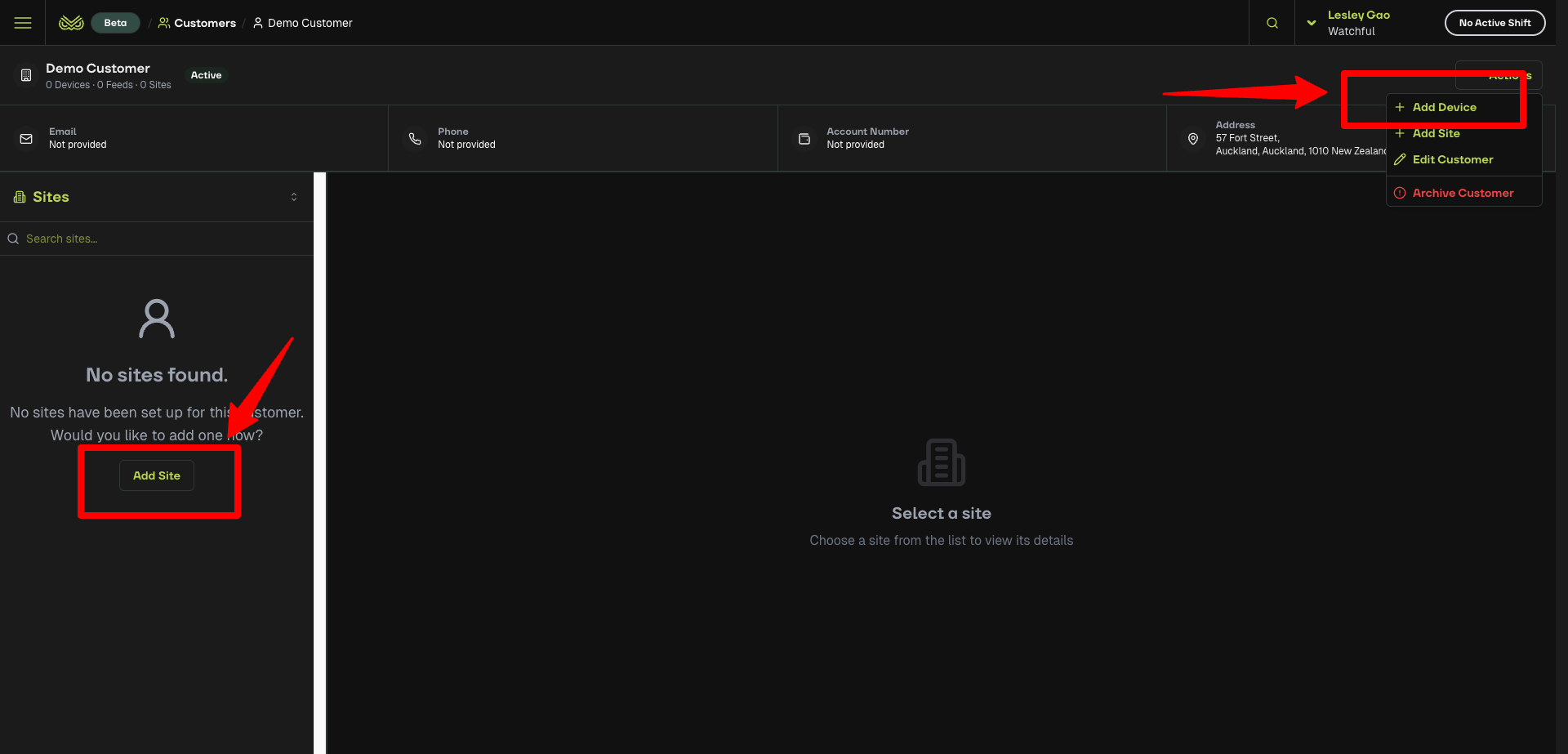1568x754 pixels.
Task: Click the account number icon
Action: click(804, 139)
